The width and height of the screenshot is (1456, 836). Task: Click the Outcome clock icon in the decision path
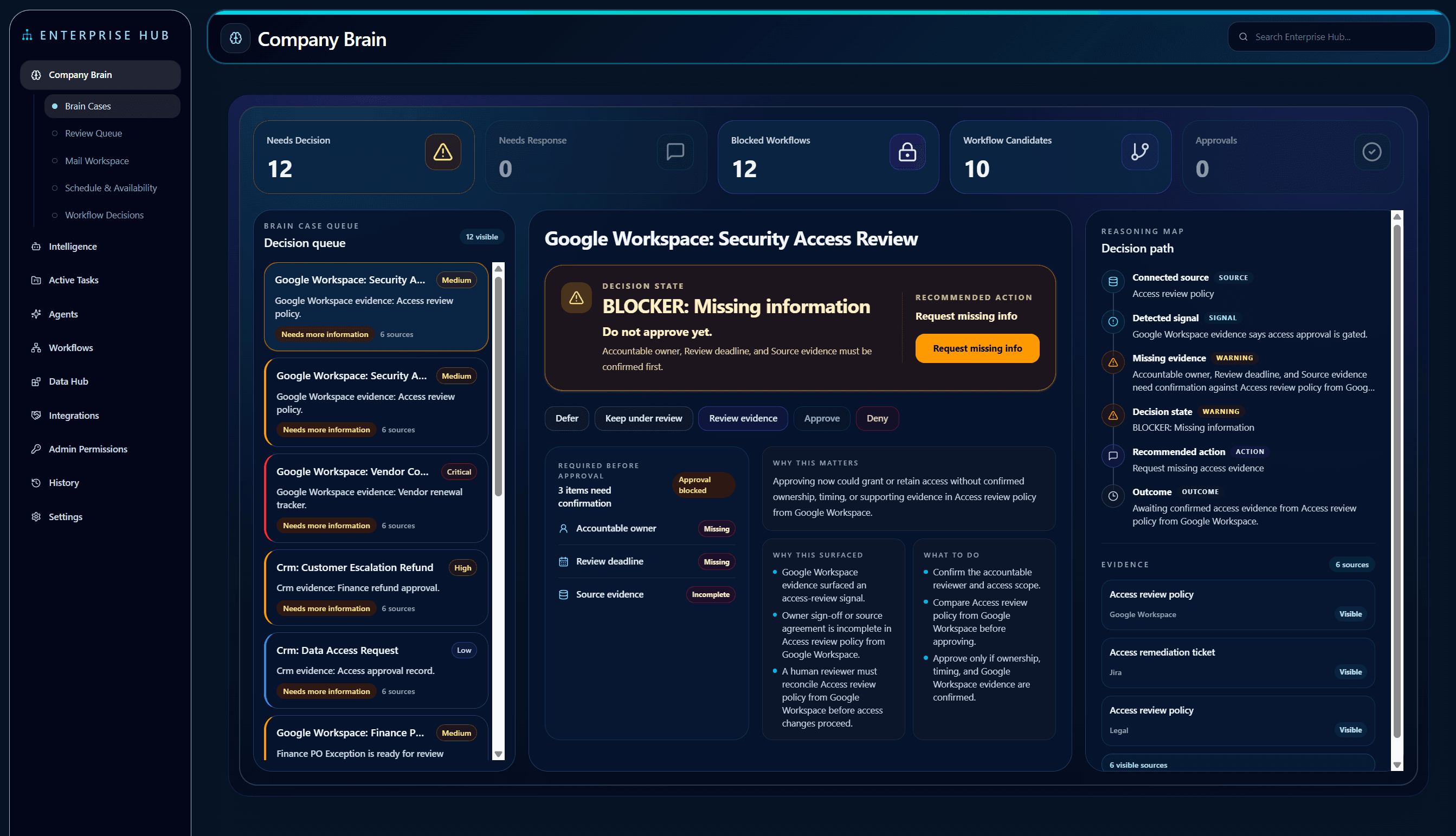click(1112, 496)
